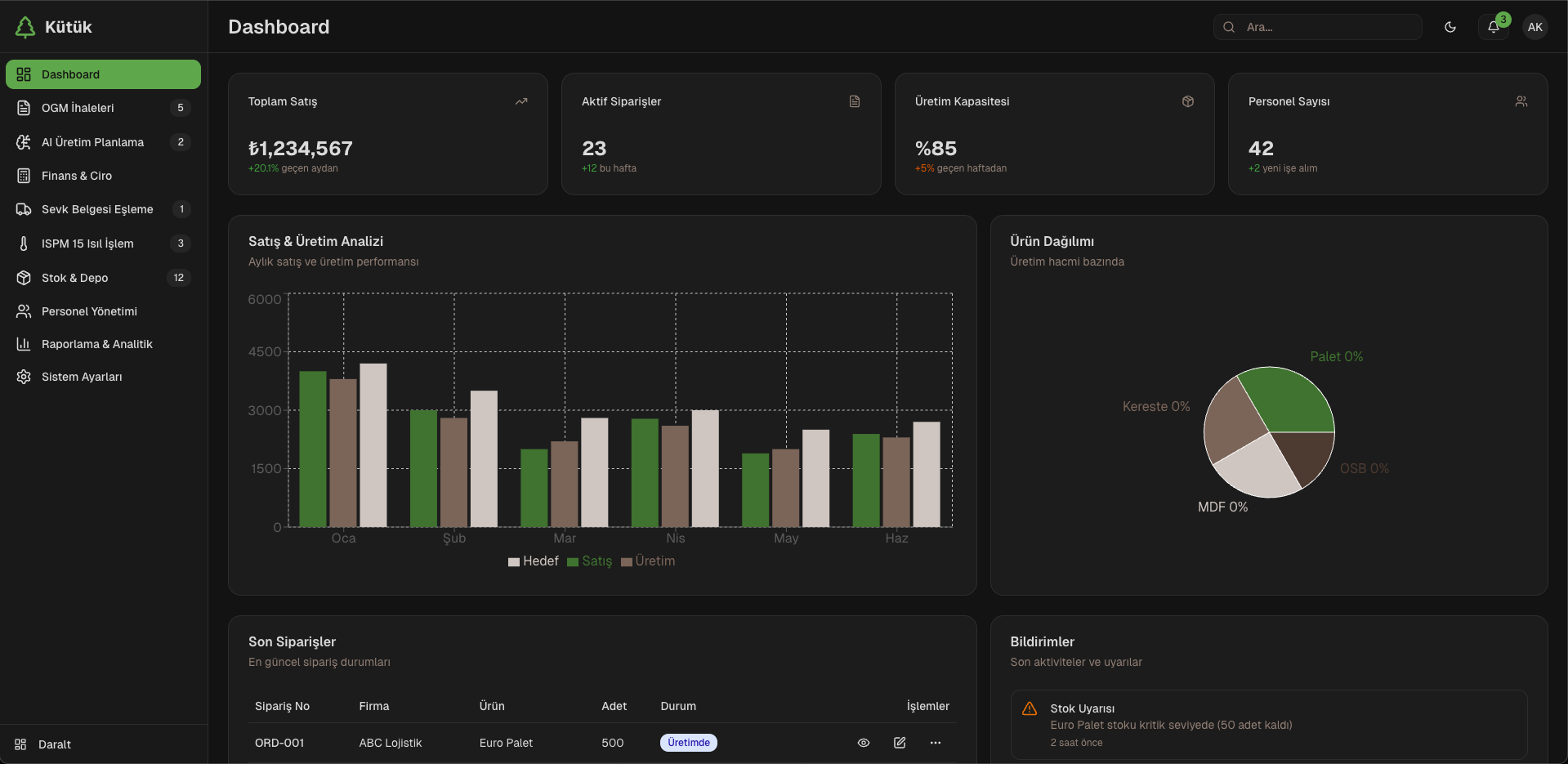Click the Sevk Belgesi Eşleme truck icon

pyautogui.click(x=24, y=209)
